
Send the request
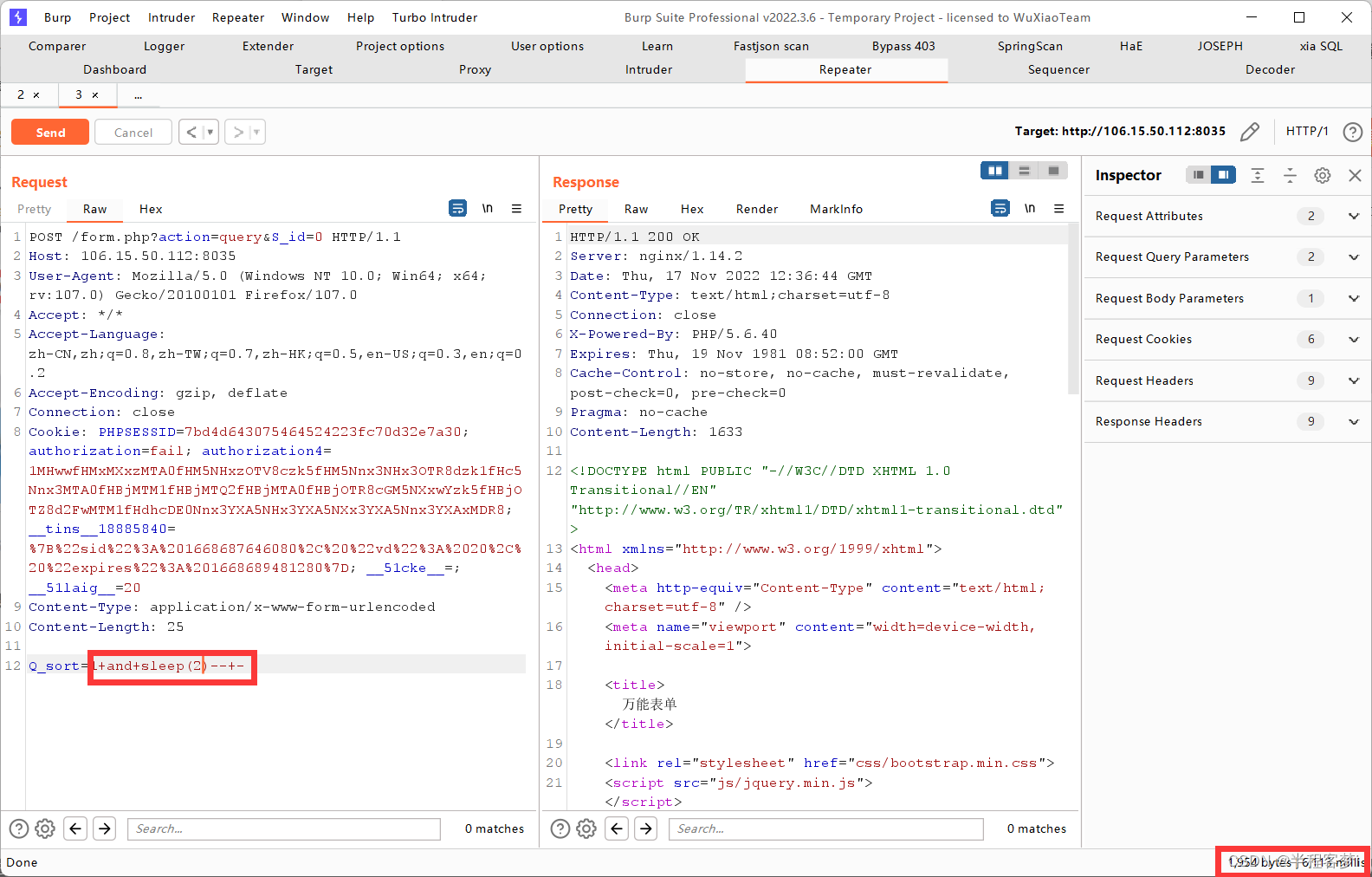coord(50,132)
